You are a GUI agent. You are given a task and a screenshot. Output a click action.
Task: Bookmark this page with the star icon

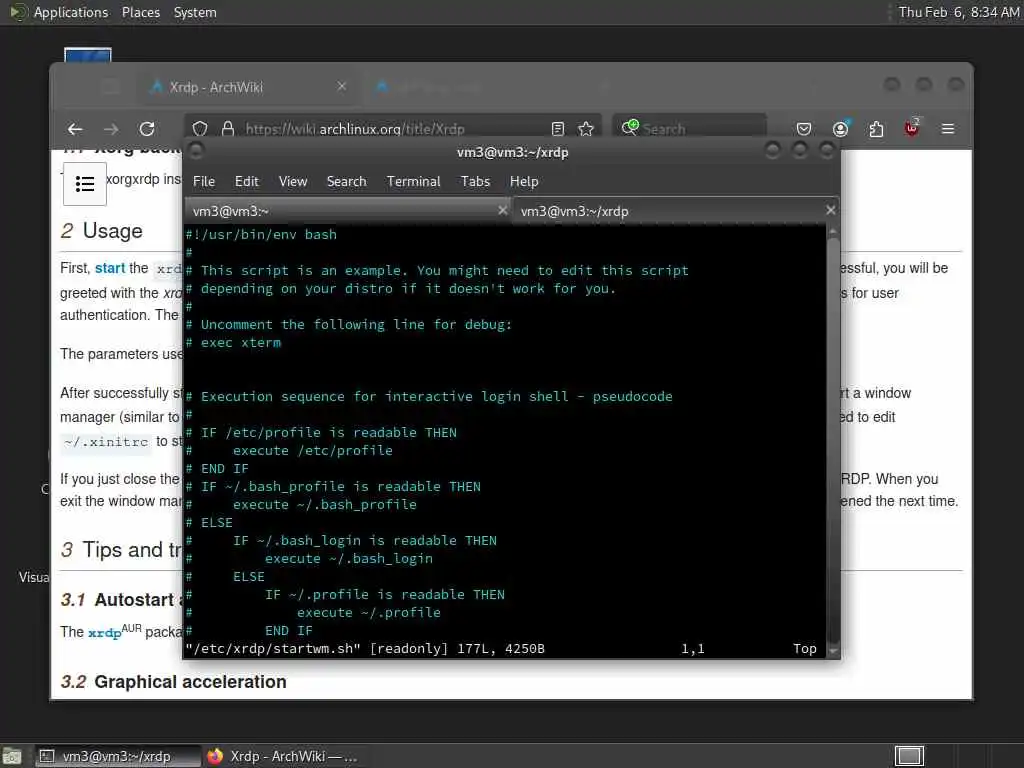[586, 129]
